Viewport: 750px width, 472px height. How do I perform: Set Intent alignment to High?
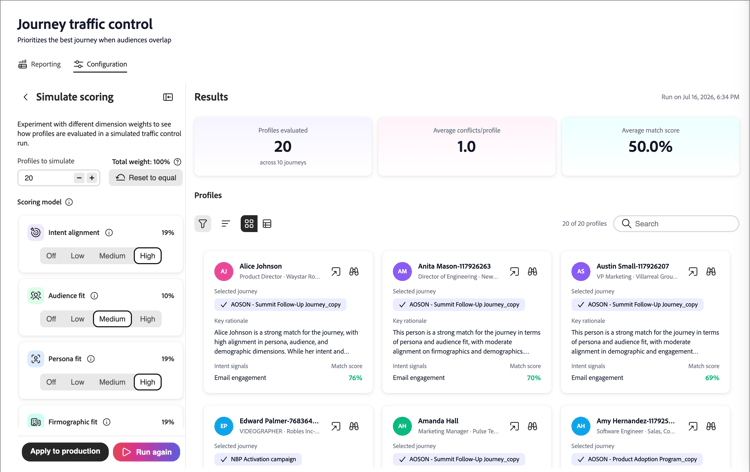[147, 256]
